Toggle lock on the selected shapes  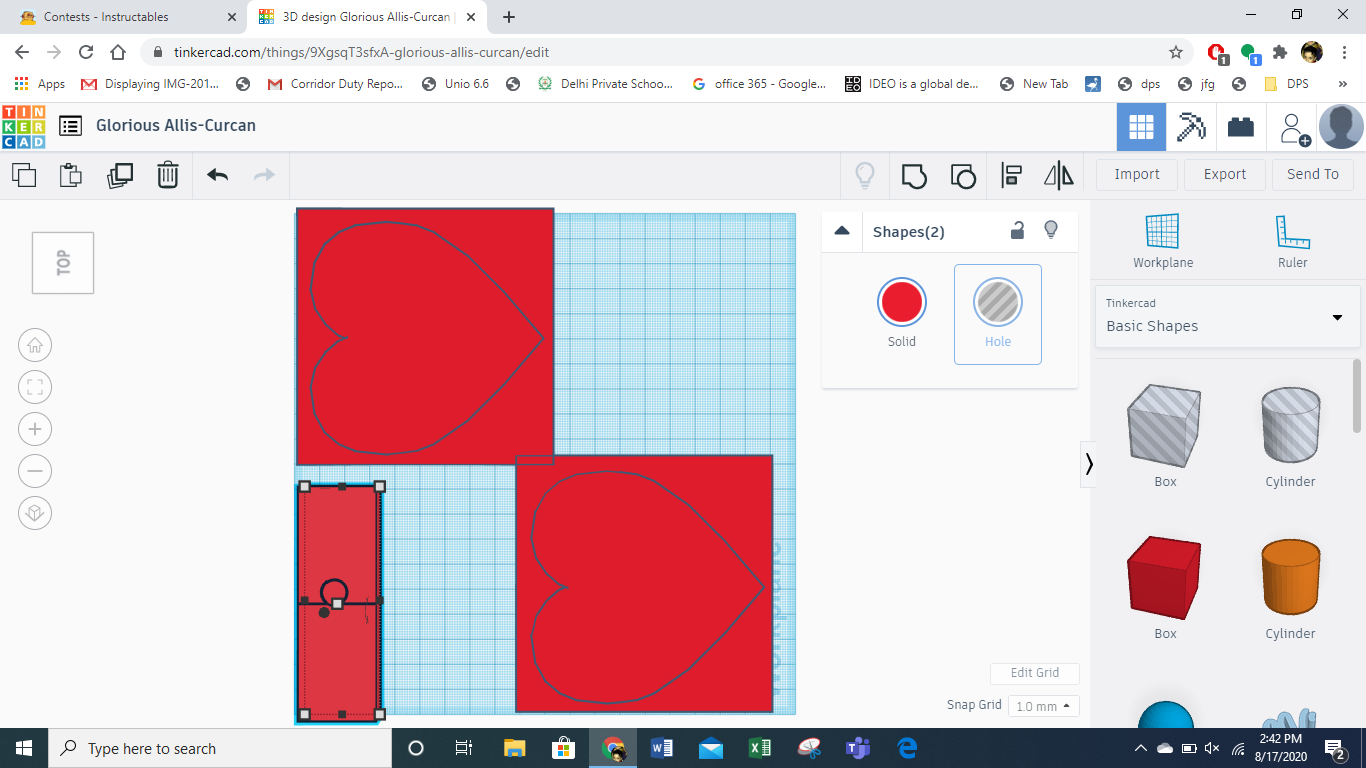coord(1017,231)
